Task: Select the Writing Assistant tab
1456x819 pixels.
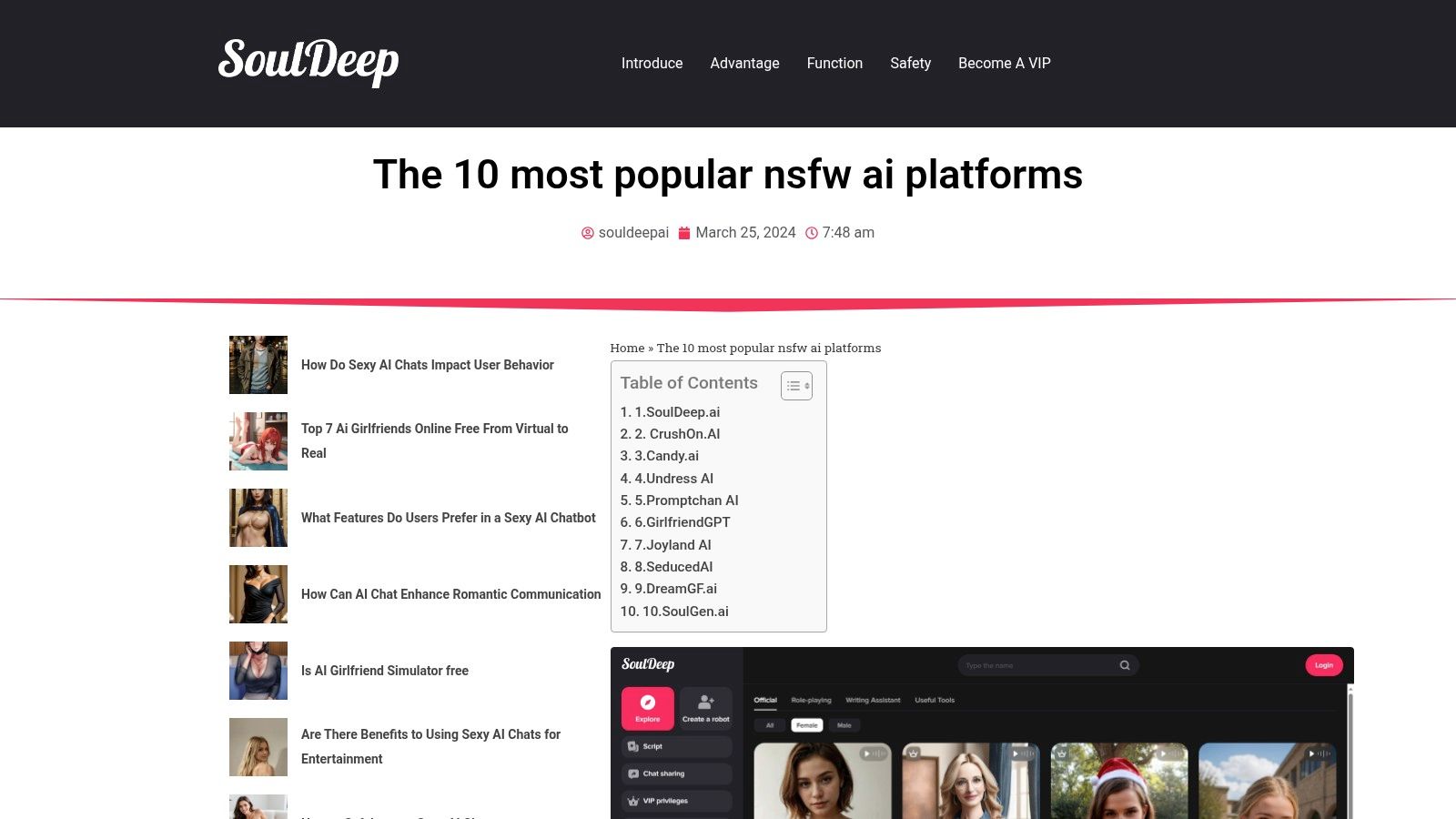Action: pyautogui.click(x=873, y=701)
